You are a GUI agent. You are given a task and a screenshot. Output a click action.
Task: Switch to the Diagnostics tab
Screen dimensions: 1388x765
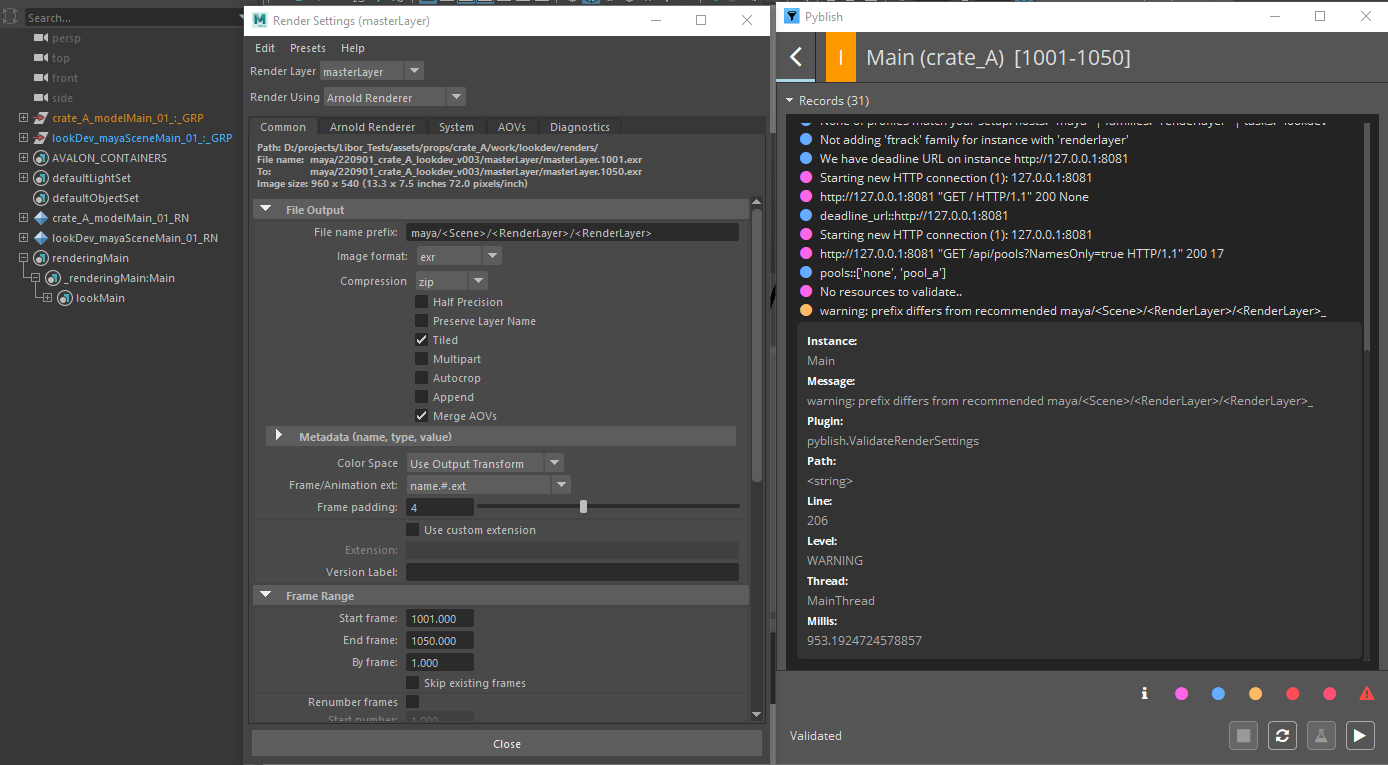pyautogui.click(x=580, y=127)
